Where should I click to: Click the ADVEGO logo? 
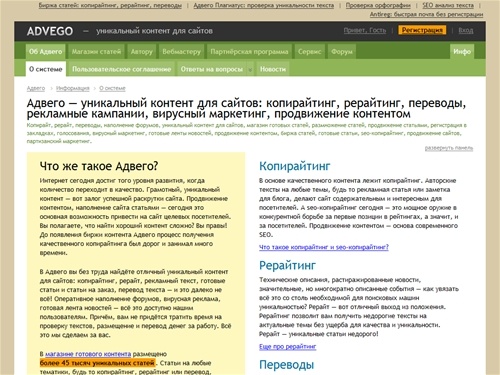click(x=50, y=31)
